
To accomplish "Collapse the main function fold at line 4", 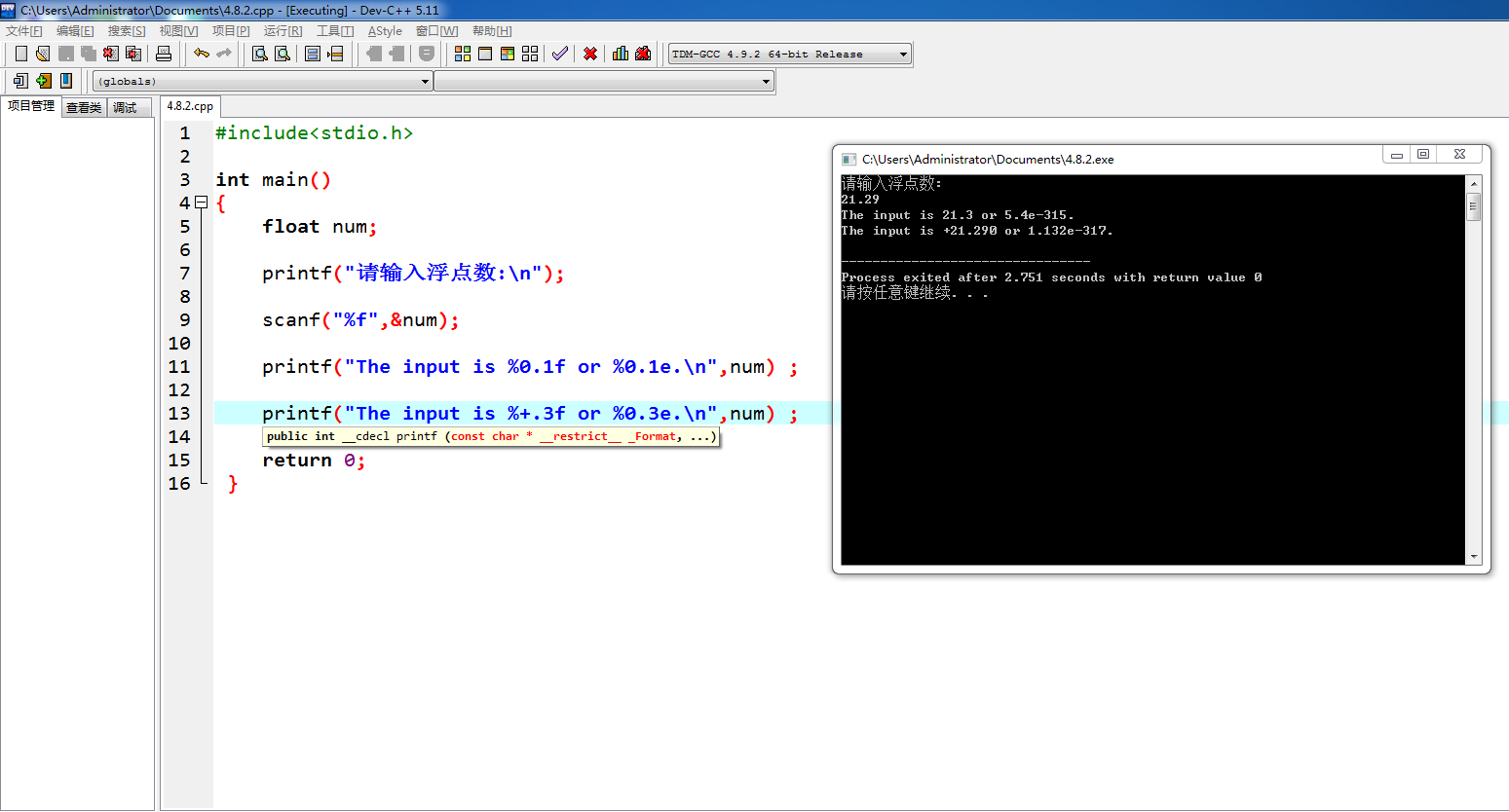I will 202,203.
